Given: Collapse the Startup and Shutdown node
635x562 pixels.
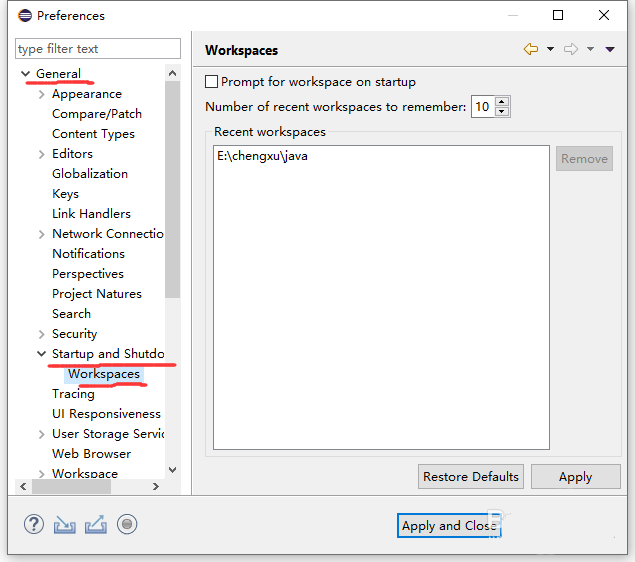Looking at the screenshot, I should (41, 354).
